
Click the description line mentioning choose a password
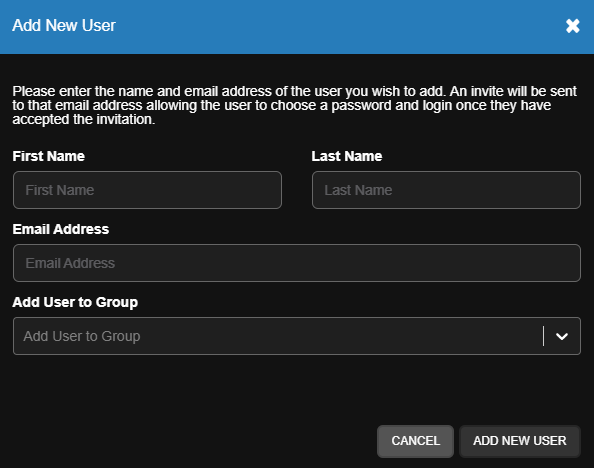[281, 105]
